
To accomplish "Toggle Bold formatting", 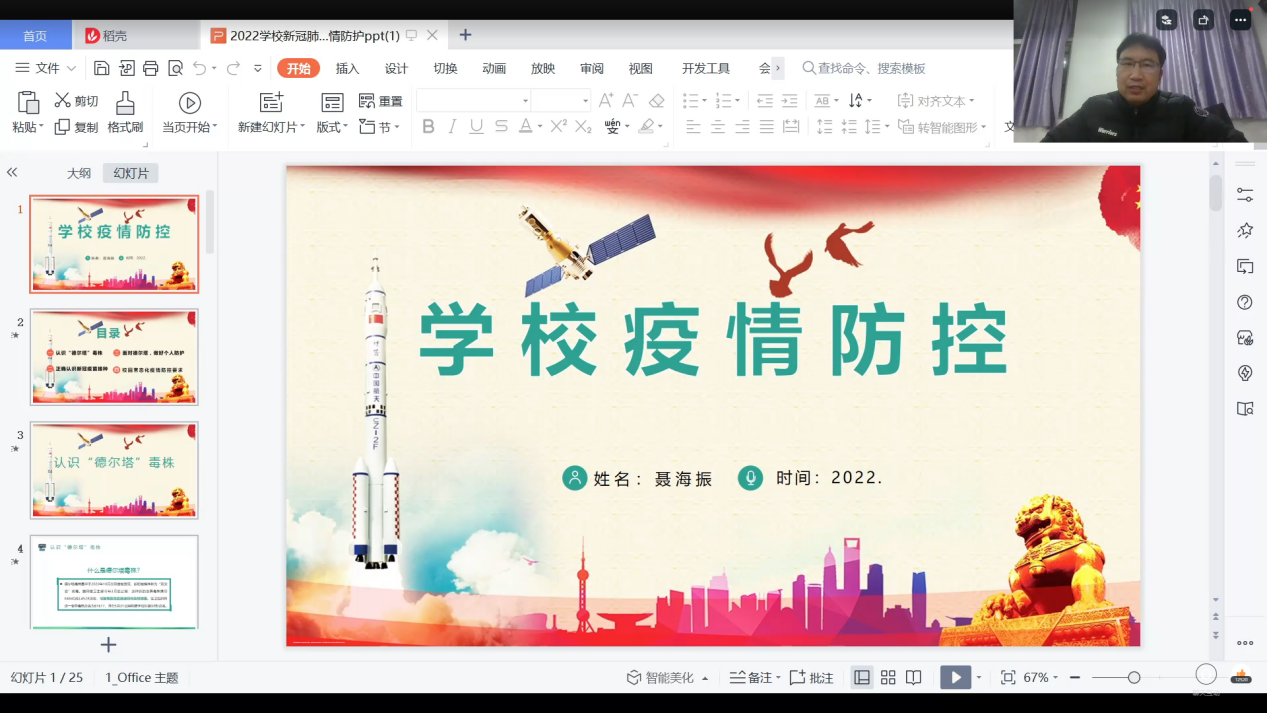I will pyautogui.click(x=428, y=126).
